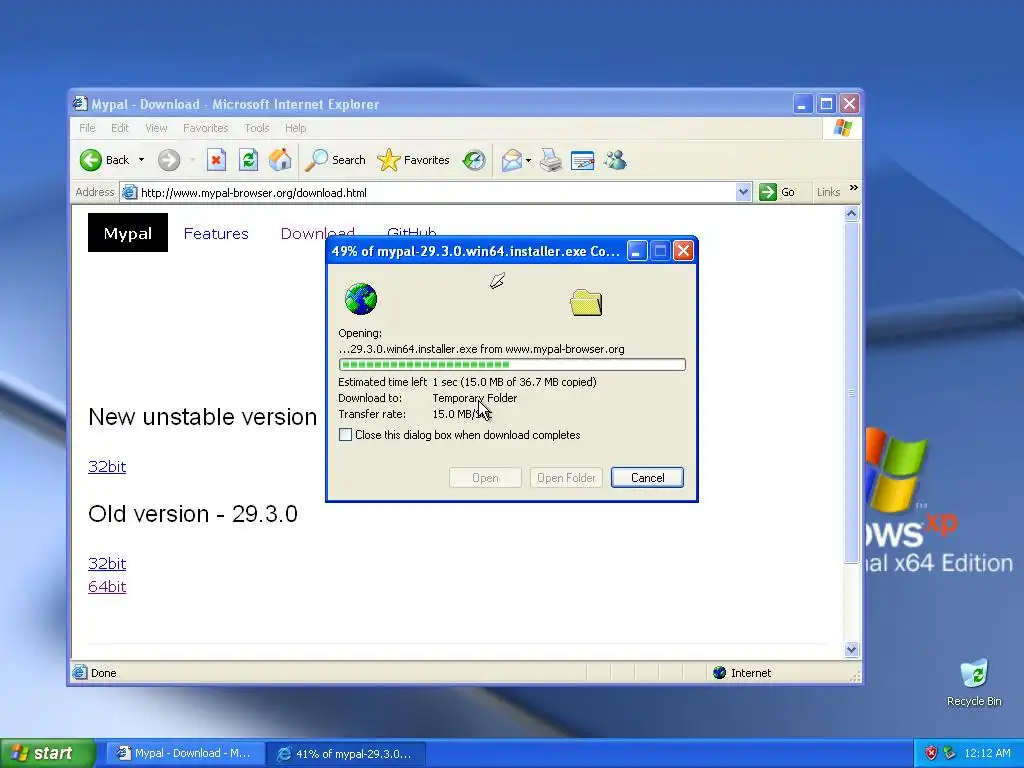
Task: Click the download progress bar
Action: click(512, 364)
